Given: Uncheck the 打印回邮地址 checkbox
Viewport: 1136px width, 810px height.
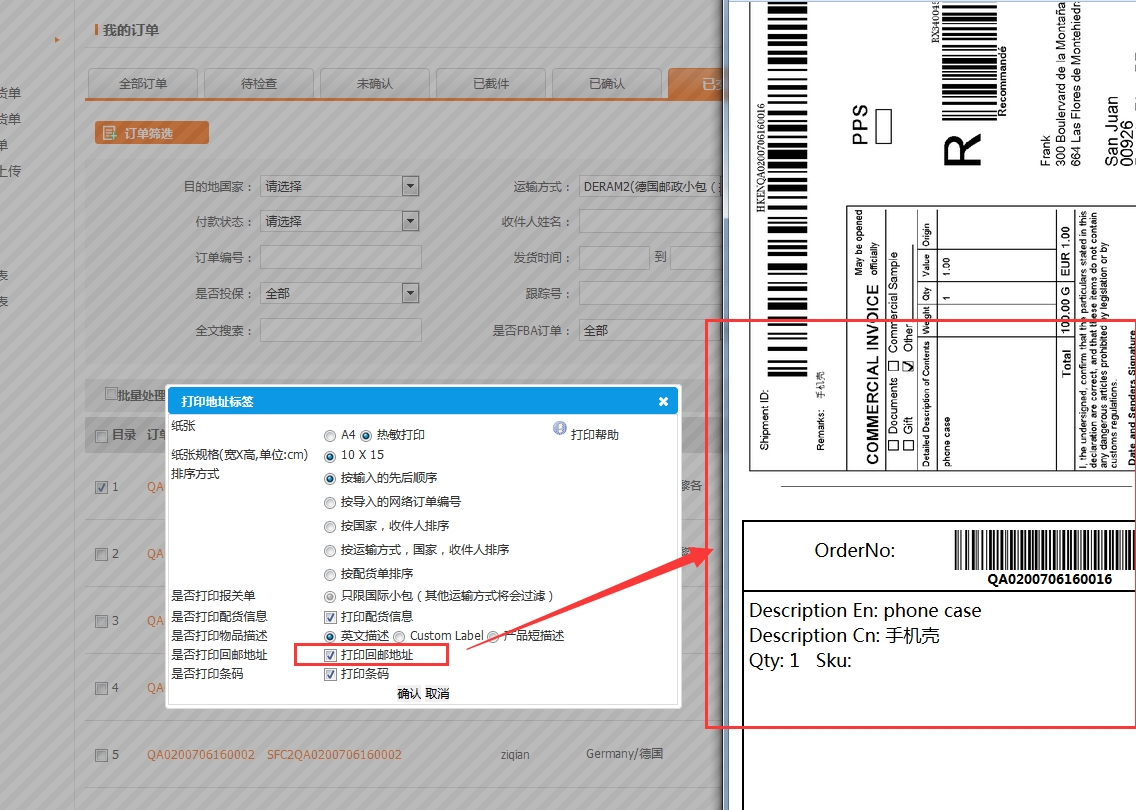Looking at the screenshot, I should [330, 655].
